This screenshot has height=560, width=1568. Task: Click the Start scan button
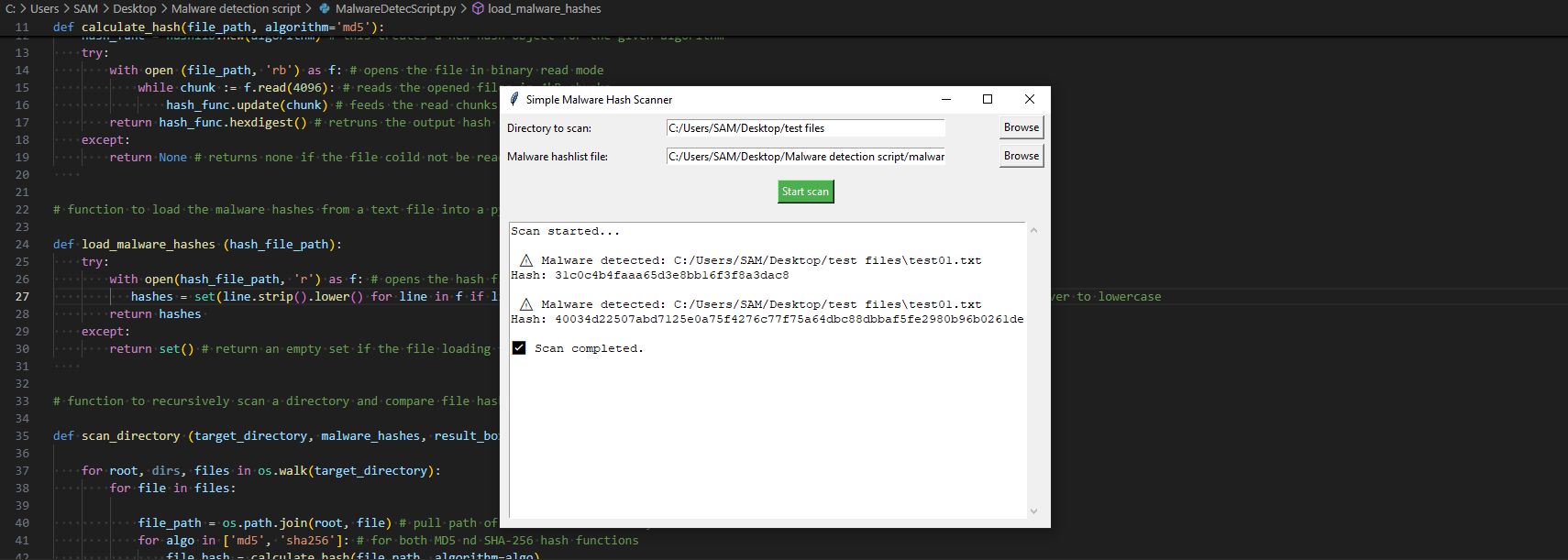[x=805, y=192]
